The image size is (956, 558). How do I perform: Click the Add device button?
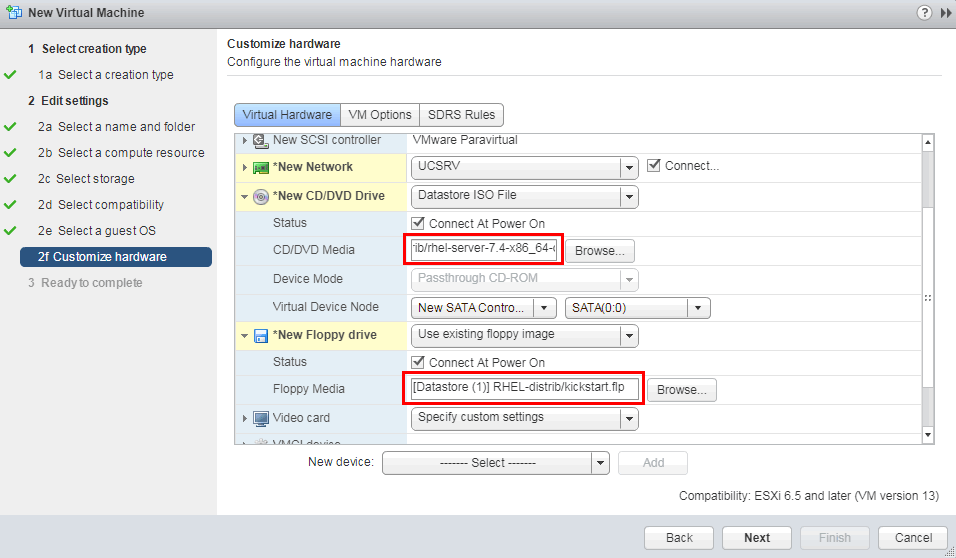coord(653,463)
